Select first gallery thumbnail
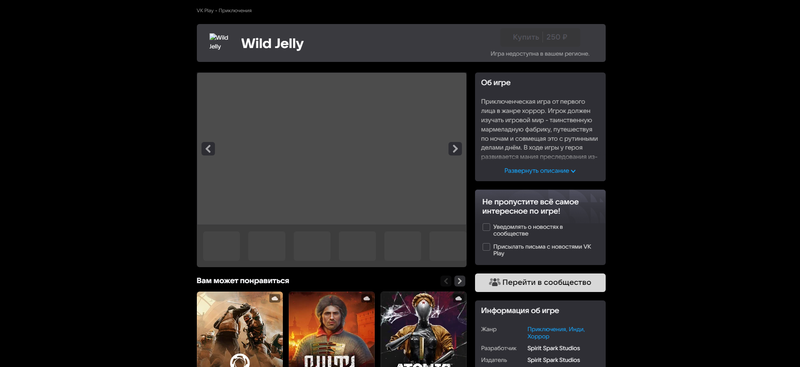Viewport: 800px width, 367px height. (221, 246)
